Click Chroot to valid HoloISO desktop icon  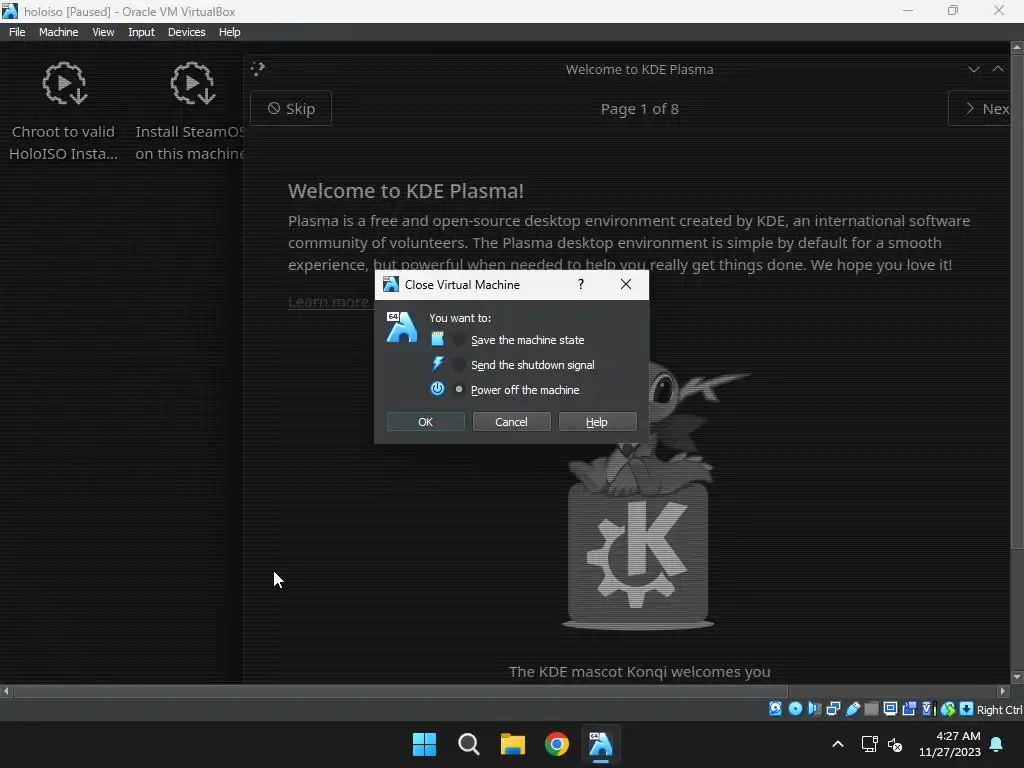63,111
